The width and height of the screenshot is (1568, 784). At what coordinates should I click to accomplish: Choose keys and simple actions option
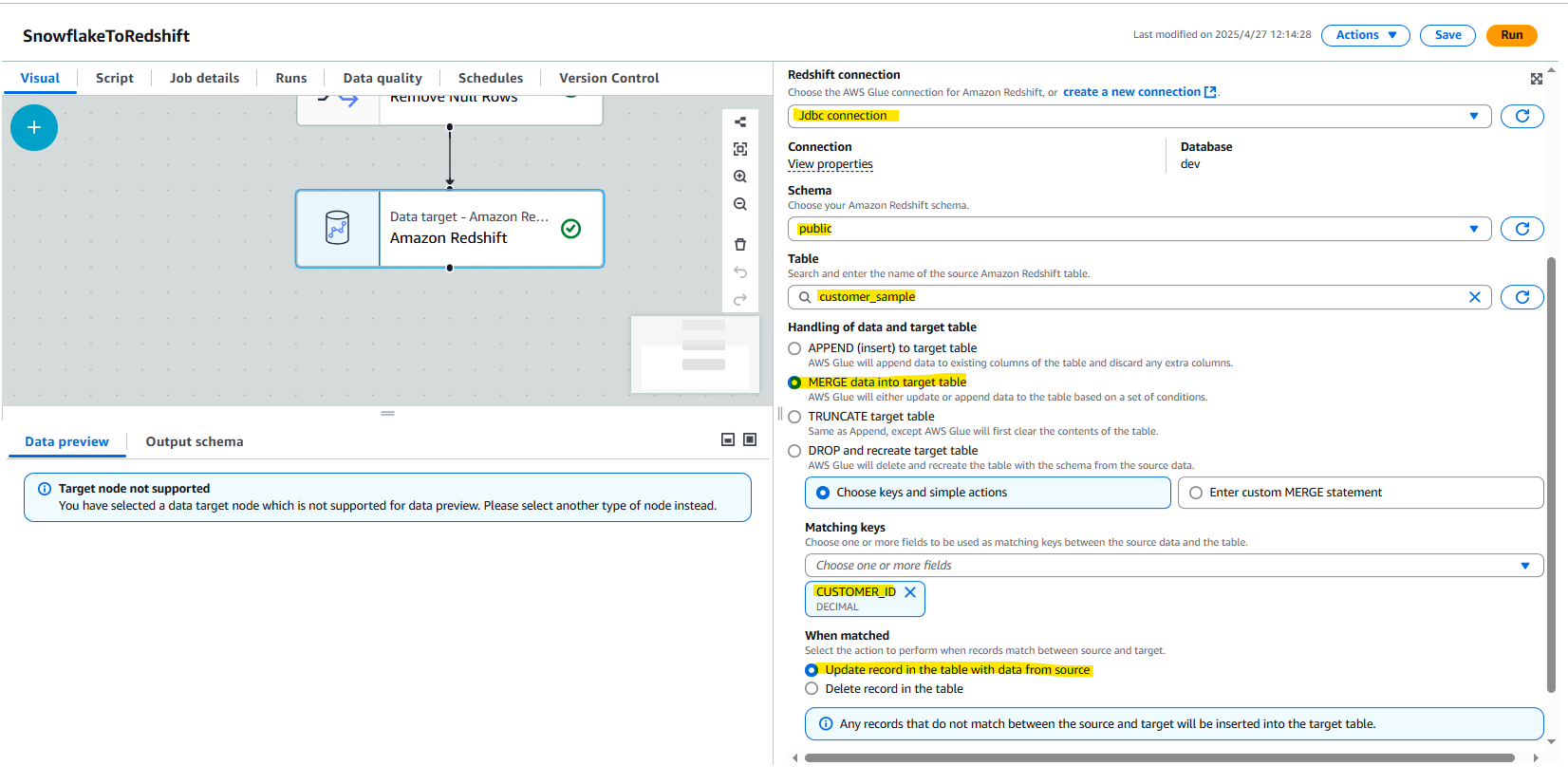tap(987, 493)
